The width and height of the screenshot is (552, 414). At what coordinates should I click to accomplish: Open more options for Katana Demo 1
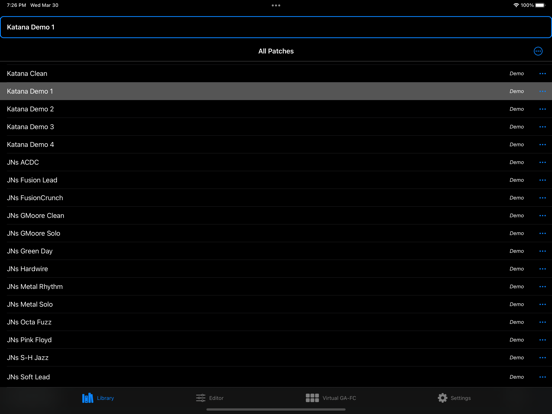(542, 91)
